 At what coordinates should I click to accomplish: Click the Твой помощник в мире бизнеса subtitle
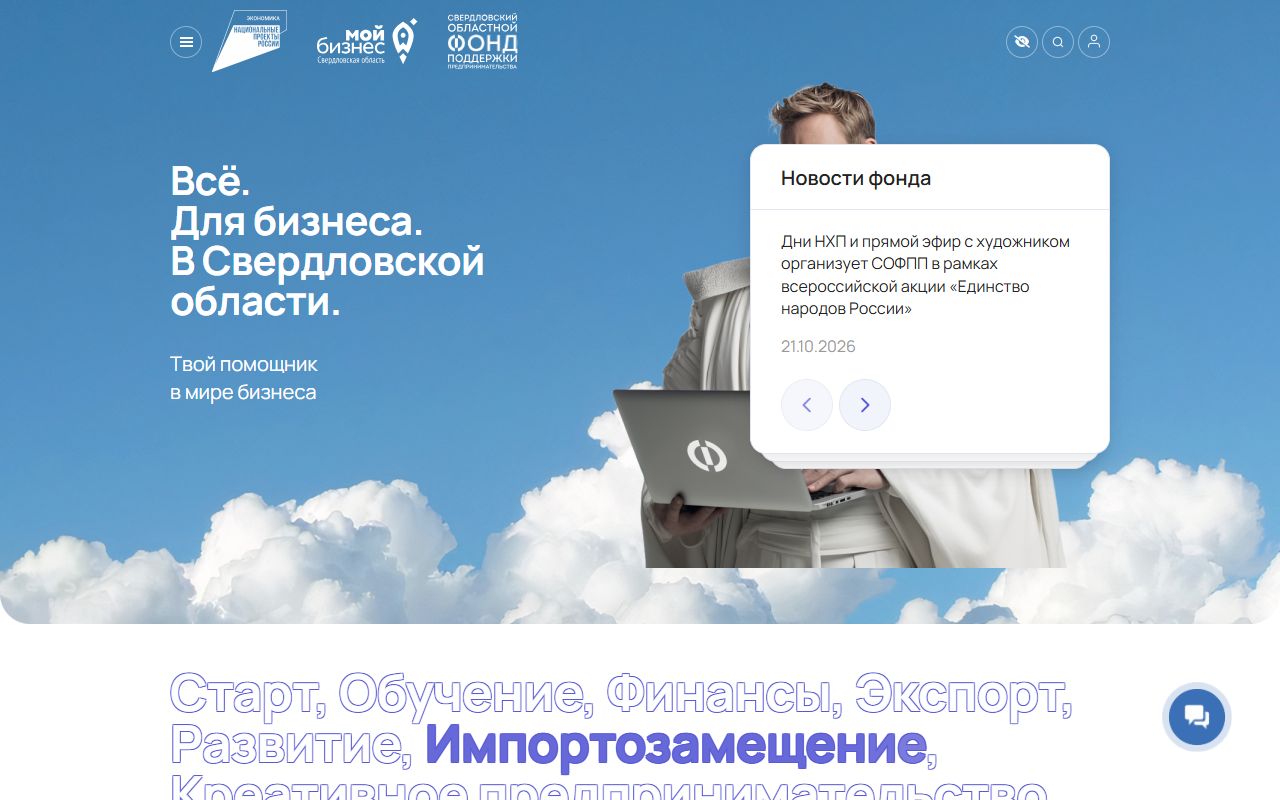click(244, 378)
